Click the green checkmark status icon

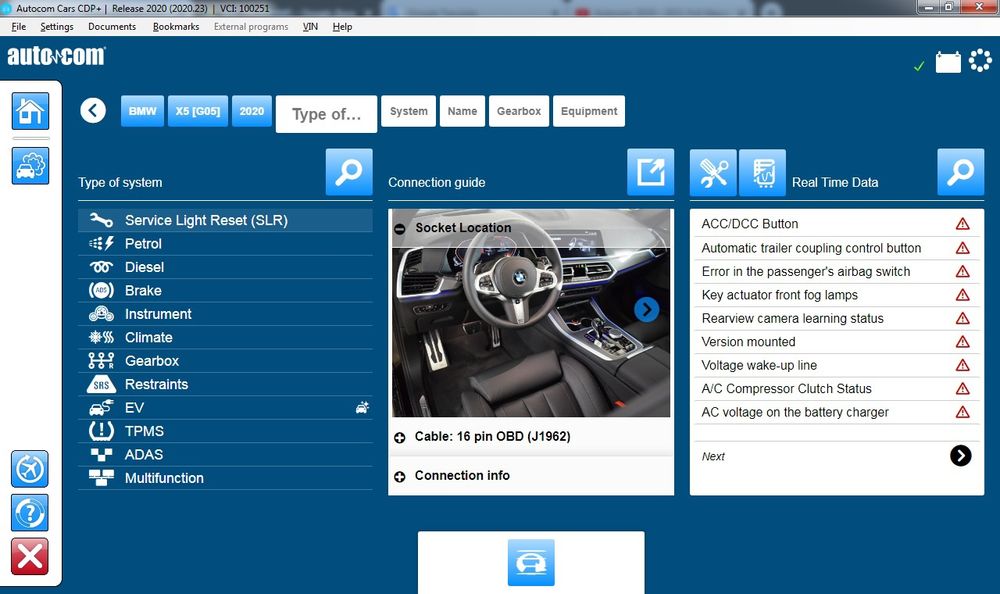[919, 66]
